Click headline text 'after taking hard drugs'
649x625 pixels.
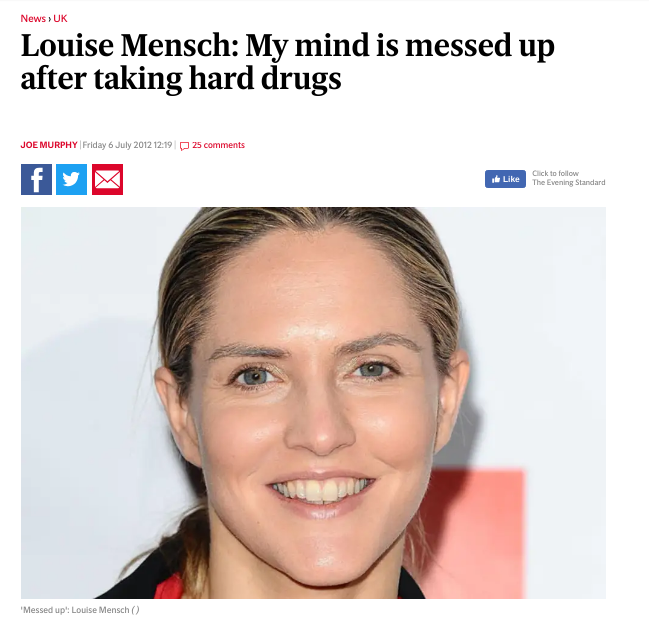pos(181,78)
